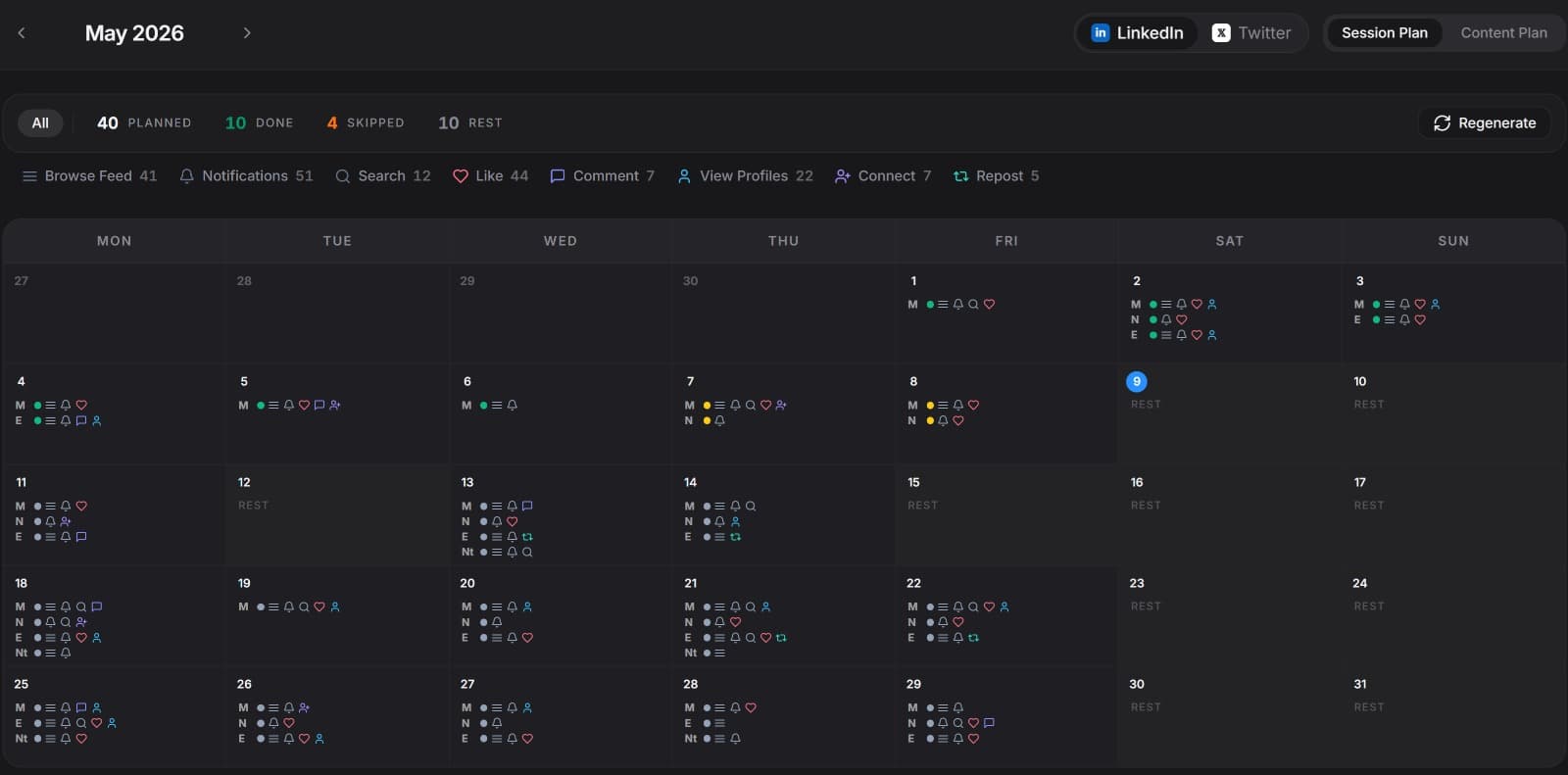Toggle the Like 44 action filter
The image size is (1568, 775).
coord(490,176)
